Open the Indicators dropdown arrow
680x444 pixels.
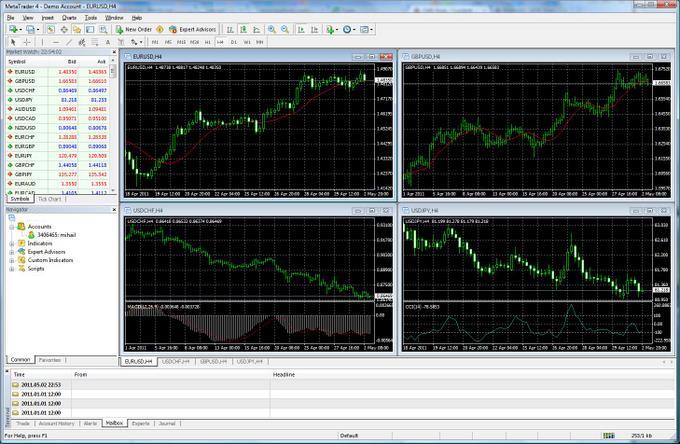point(337,29)
